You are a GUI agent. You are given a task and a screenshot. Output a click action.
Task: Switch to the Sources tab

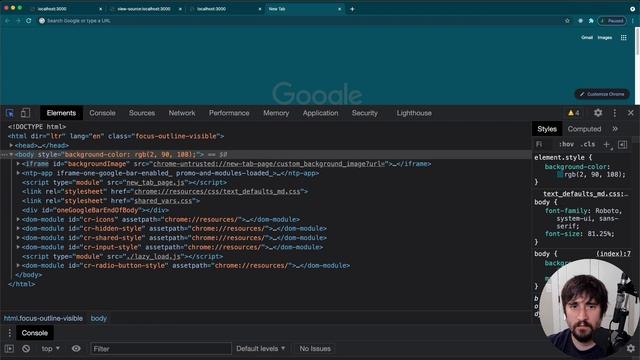[142, 113]
